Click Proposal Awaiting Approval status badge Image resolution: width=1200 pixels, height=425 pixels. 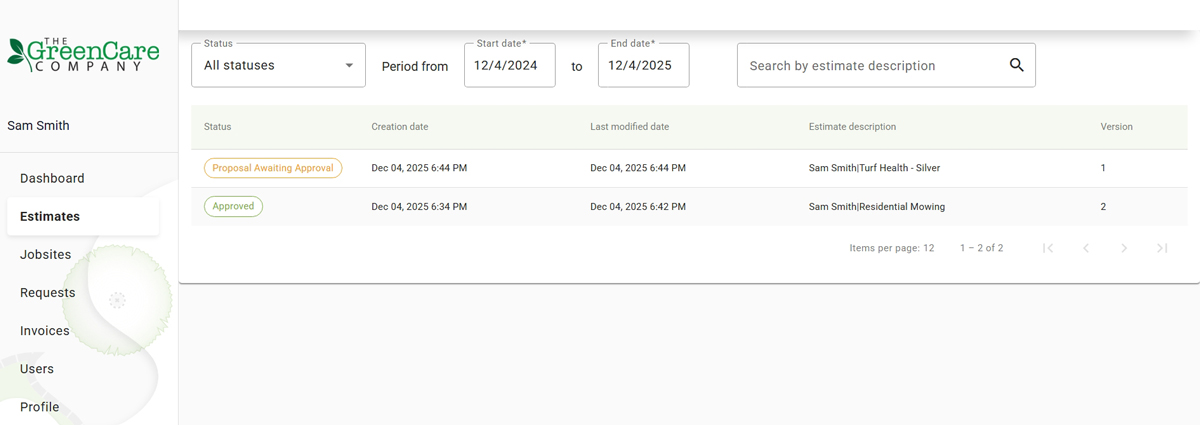(x=273, y=168)
